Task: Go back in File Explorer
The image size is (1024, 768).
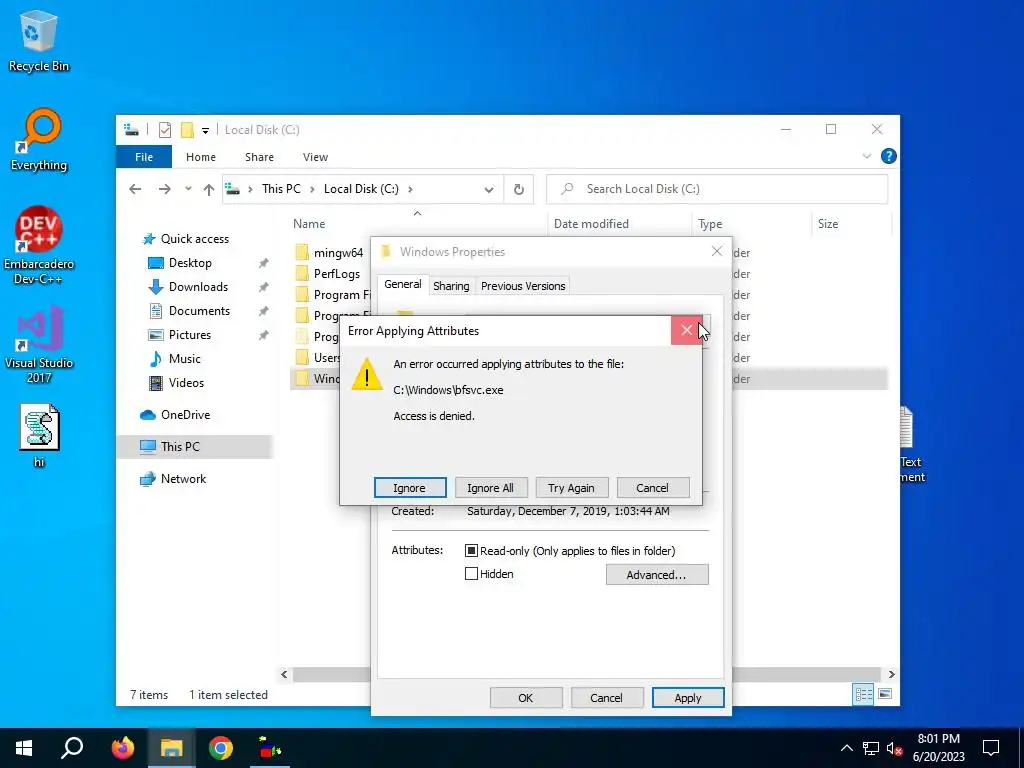Action: [x=135, y=189]
